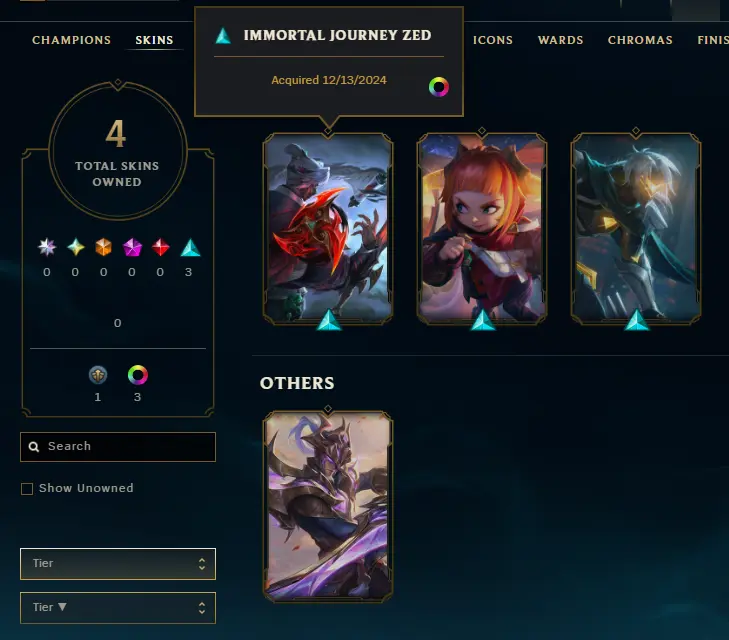Switch to the Champions tab
The height and width of the screenshot is (640, 729).
click(x=72, y=40)
